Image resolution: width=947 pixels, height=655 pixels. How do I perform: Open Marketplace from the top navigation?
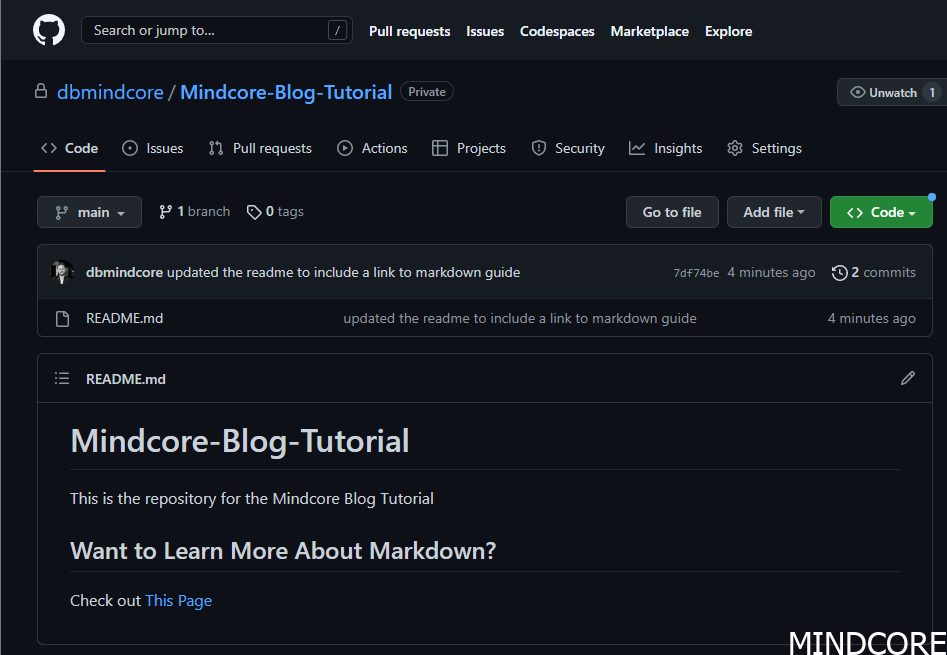pos(649,30)
